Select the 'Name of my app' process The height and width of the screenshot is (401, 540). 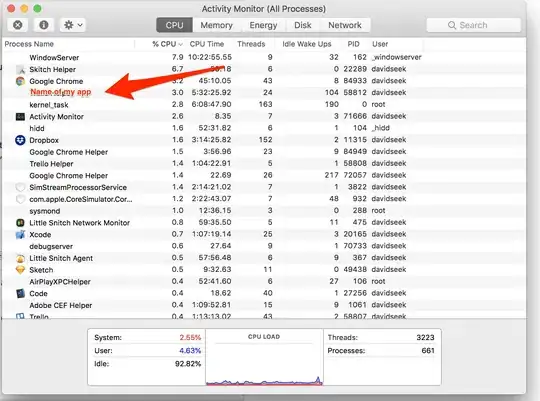pyautogui.click(x=264, y=92)
